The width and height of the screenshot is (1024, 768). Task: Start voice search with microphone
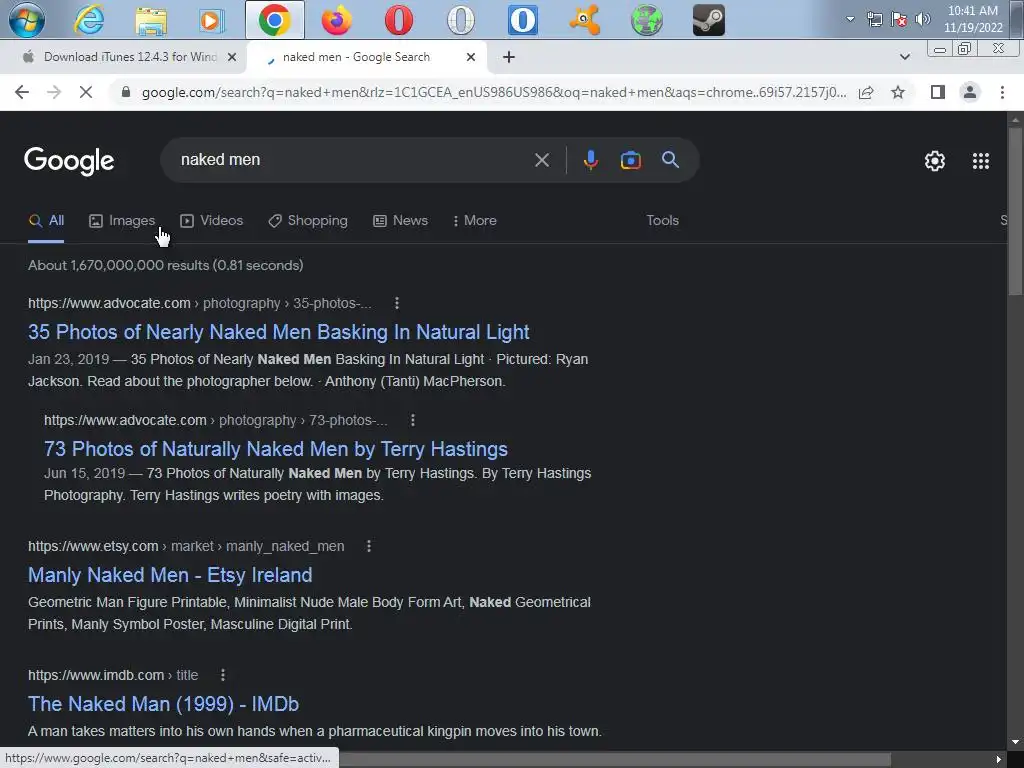click(590, 160)
